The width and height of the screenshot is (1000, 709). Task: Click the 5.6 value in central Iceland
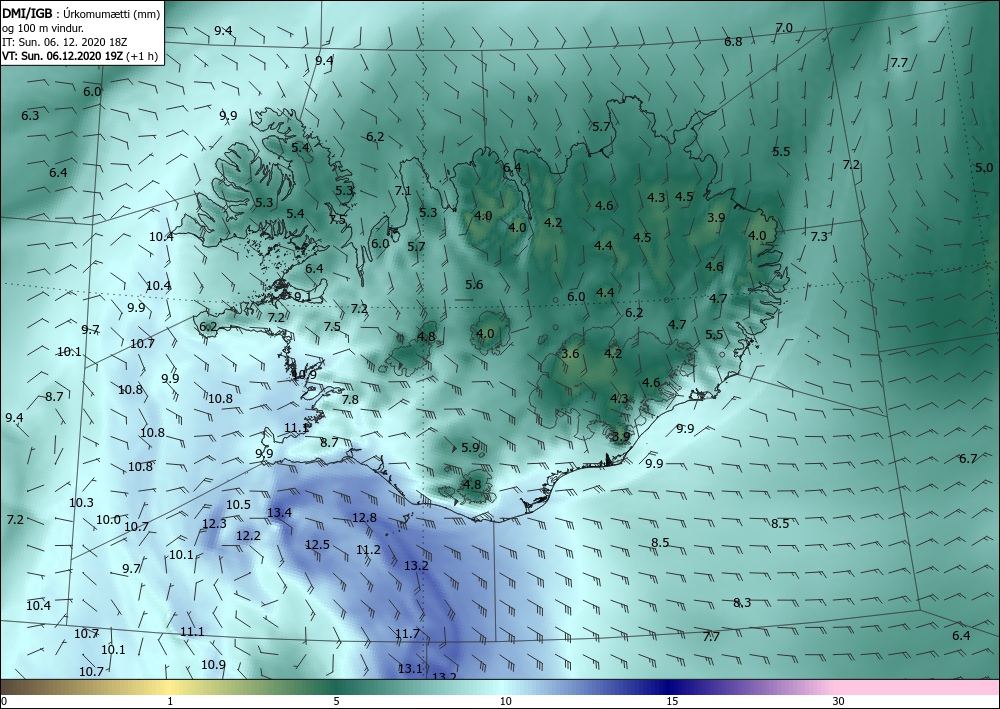pyautogui.click(x=474, y=285)
